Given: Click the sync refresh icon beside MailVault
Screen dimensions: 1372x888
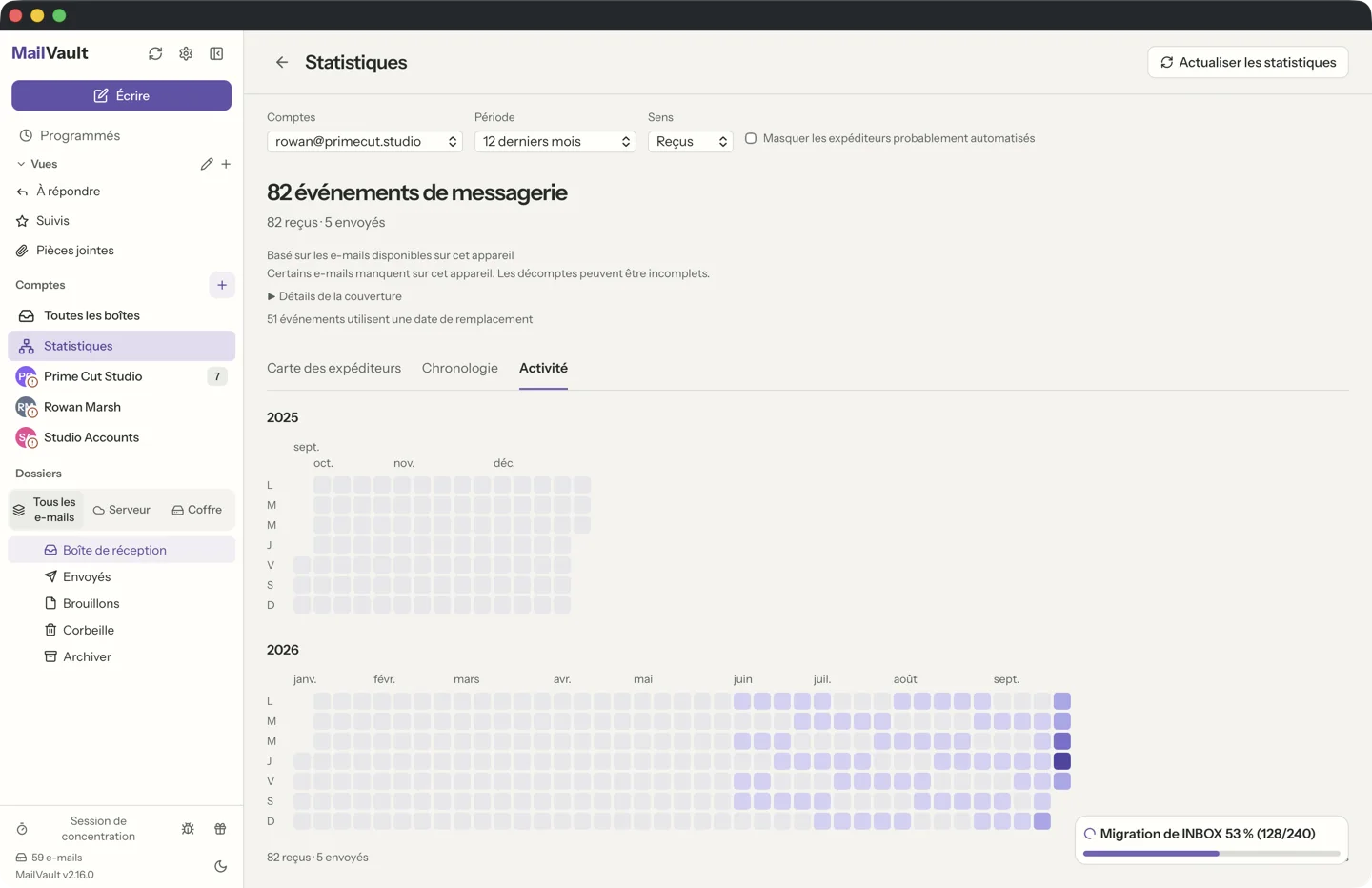Looking at the screenshot, I should 155,53.
